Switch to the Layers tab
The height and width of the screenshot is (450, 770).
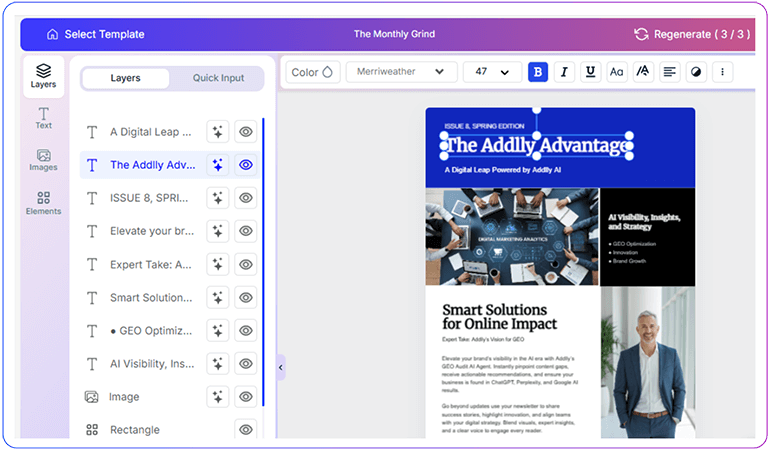point(125,78)
